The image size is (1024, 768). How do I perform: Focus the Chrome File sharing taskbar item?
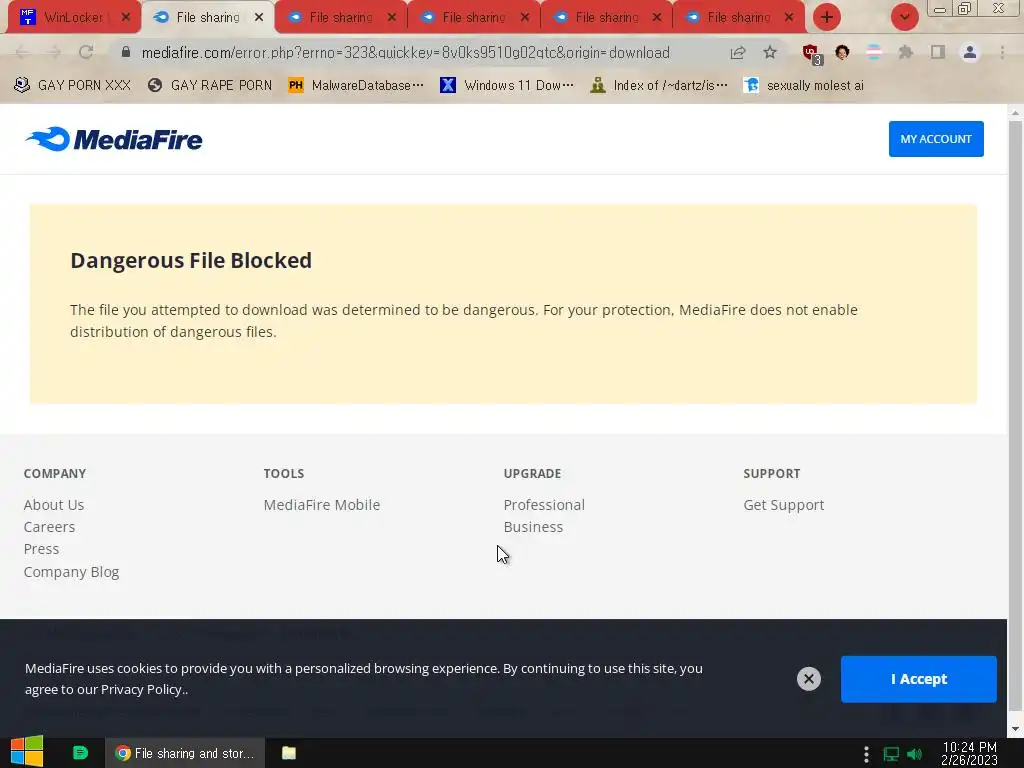(185, 753)
